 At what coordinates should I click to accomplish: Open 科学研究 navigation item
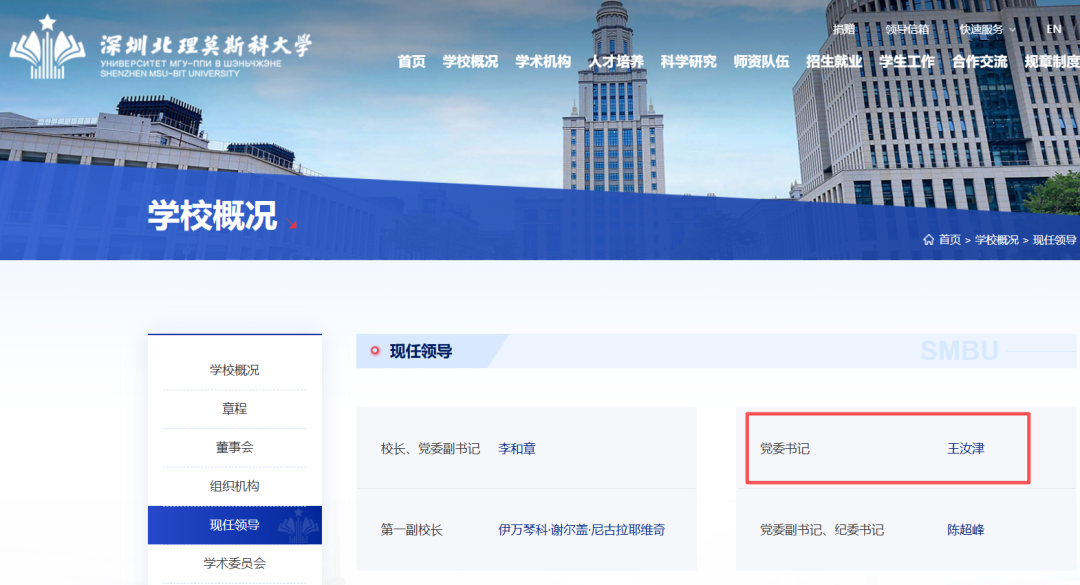(x=689, y=61)
